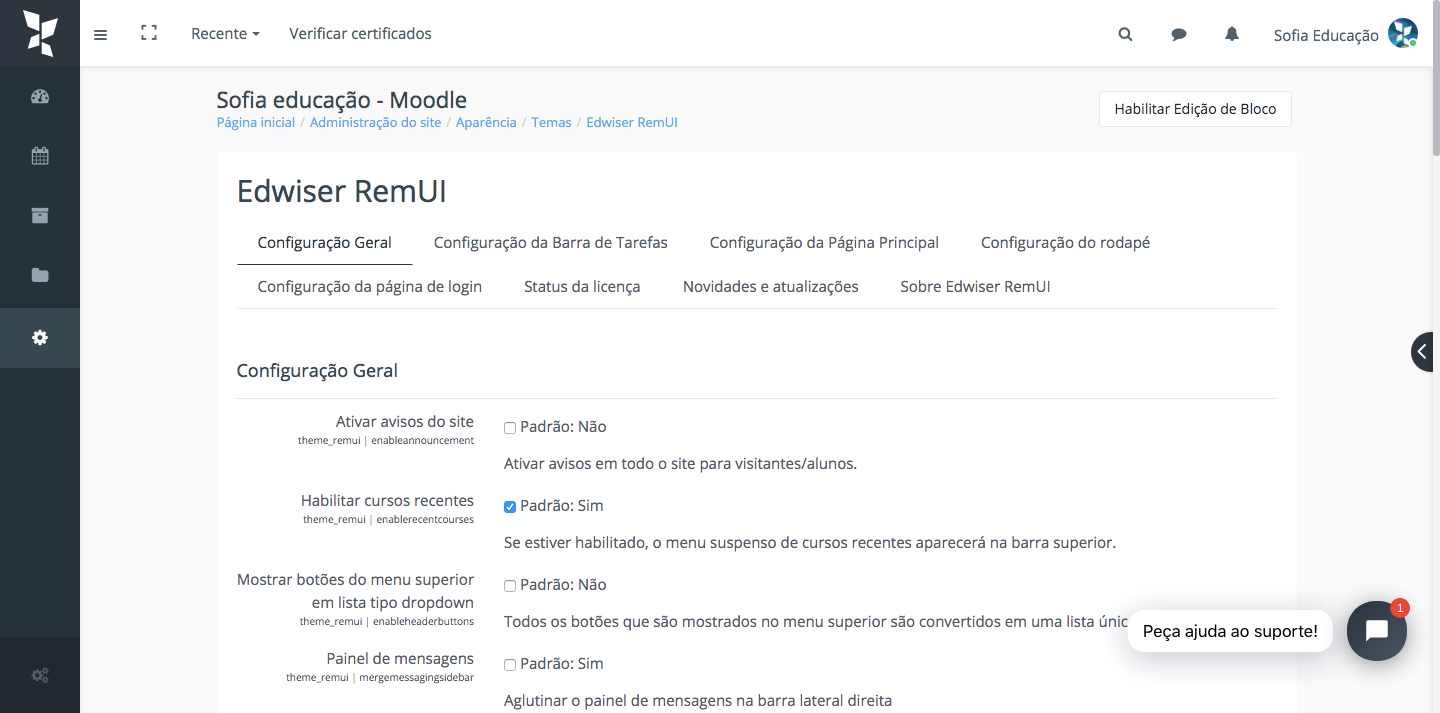Click the Verificar certificados link
Image resolution: width=1440 pixels, height=713 pixels.
coord(361,34)
